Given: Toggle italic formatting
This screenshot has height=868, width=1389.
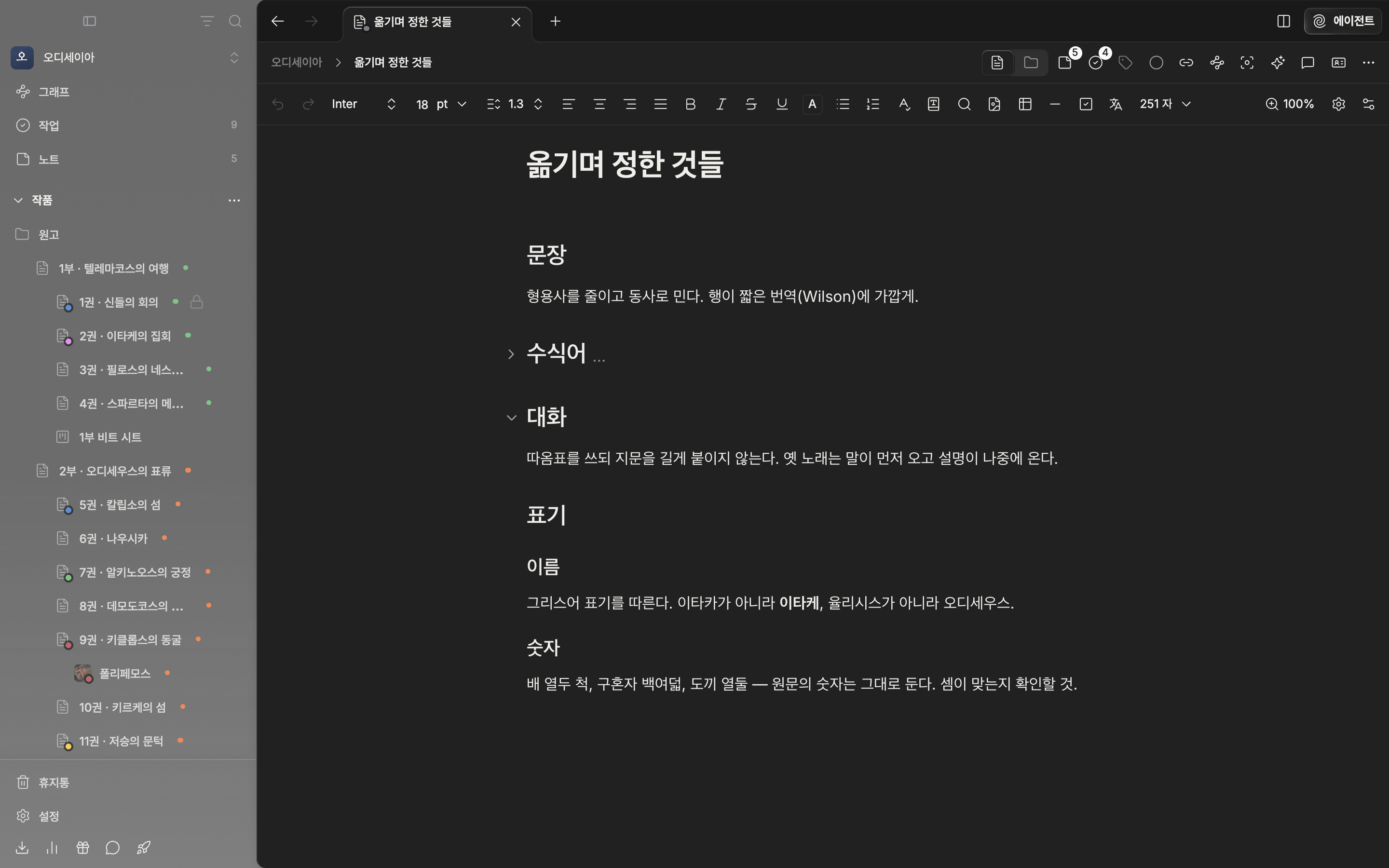Looking at the screenshot, I should (x=721, y=104).
